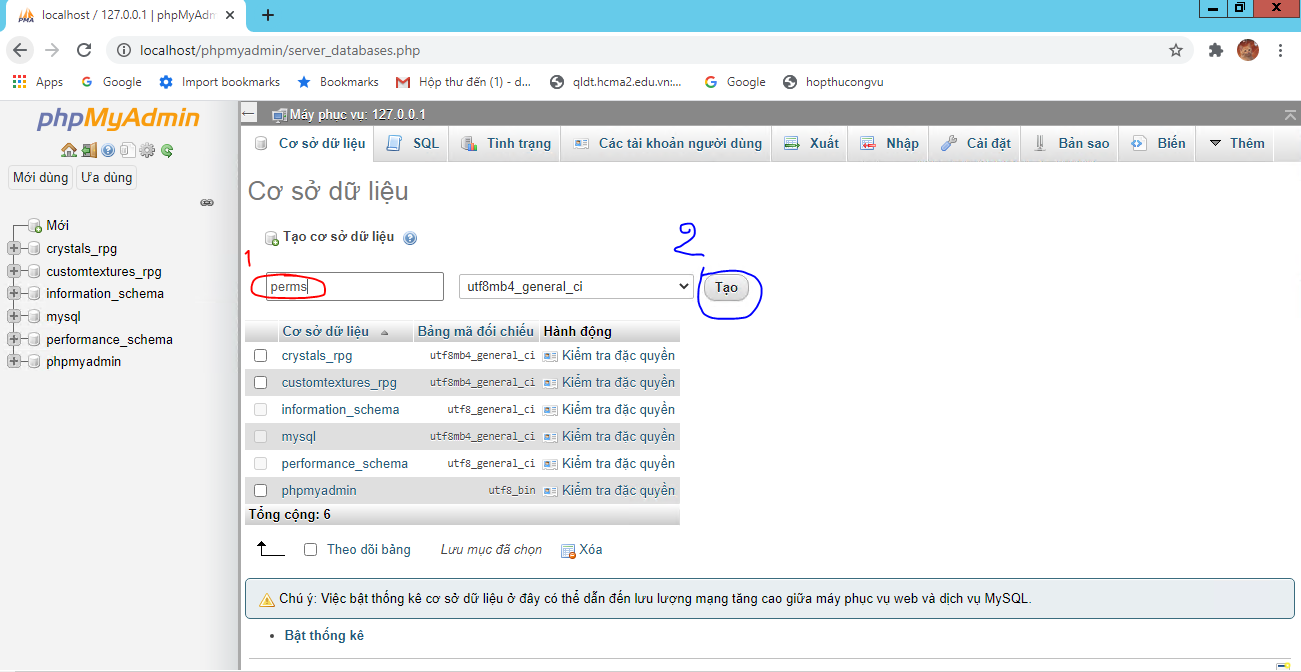This screenshot has height=672, width=1301.
Task: Open Chrome three-dot menu
Action: click(x=1280, y=50)
